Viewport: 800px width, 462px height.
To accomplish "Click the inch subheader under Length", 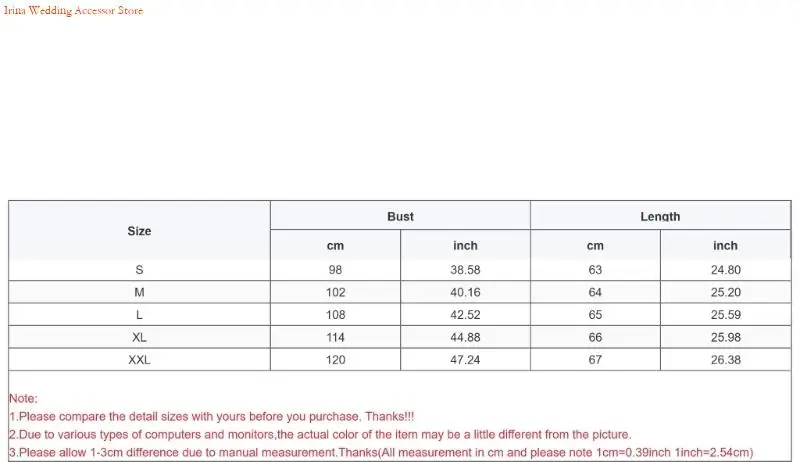I will click(725, 245).
